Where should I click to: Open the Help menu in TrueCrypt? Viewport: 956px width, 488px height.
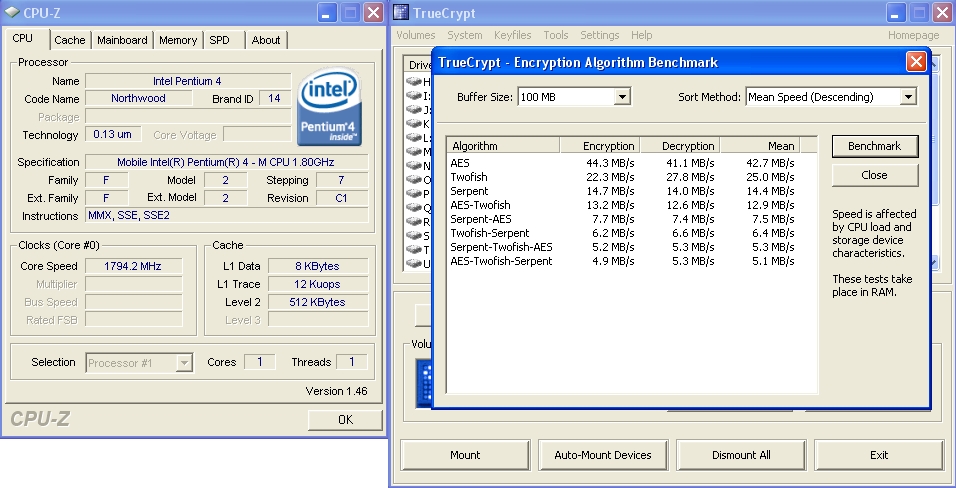tap(641, 35)
